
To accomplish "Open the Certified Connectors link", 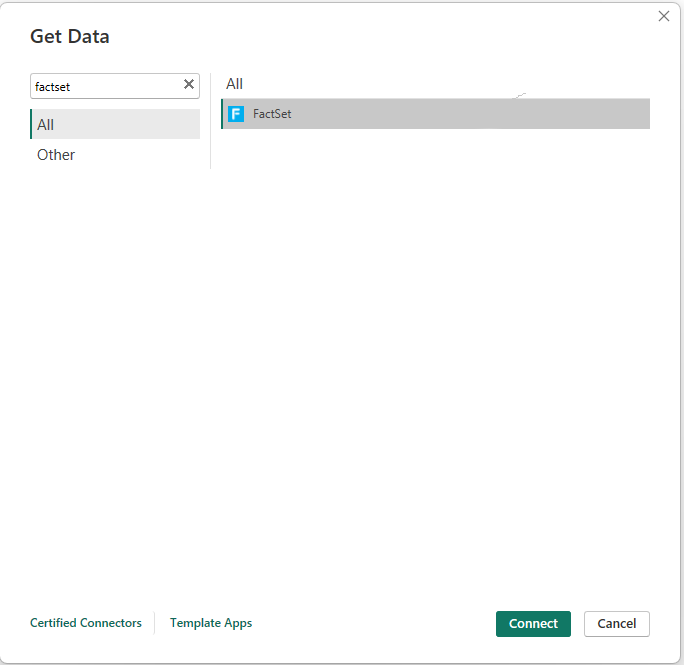I will [x=86, y=623].
